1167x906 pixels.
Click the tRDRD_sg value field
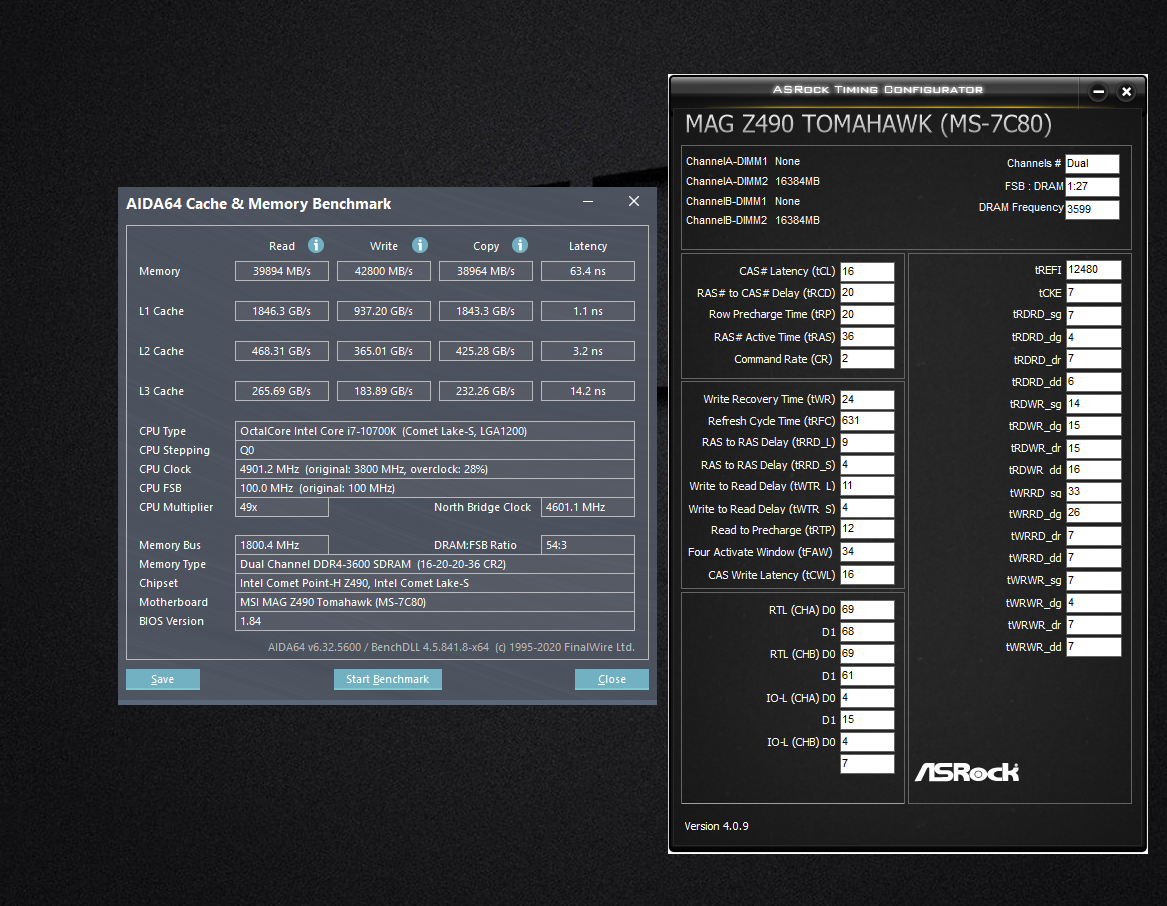[1093, 316]
